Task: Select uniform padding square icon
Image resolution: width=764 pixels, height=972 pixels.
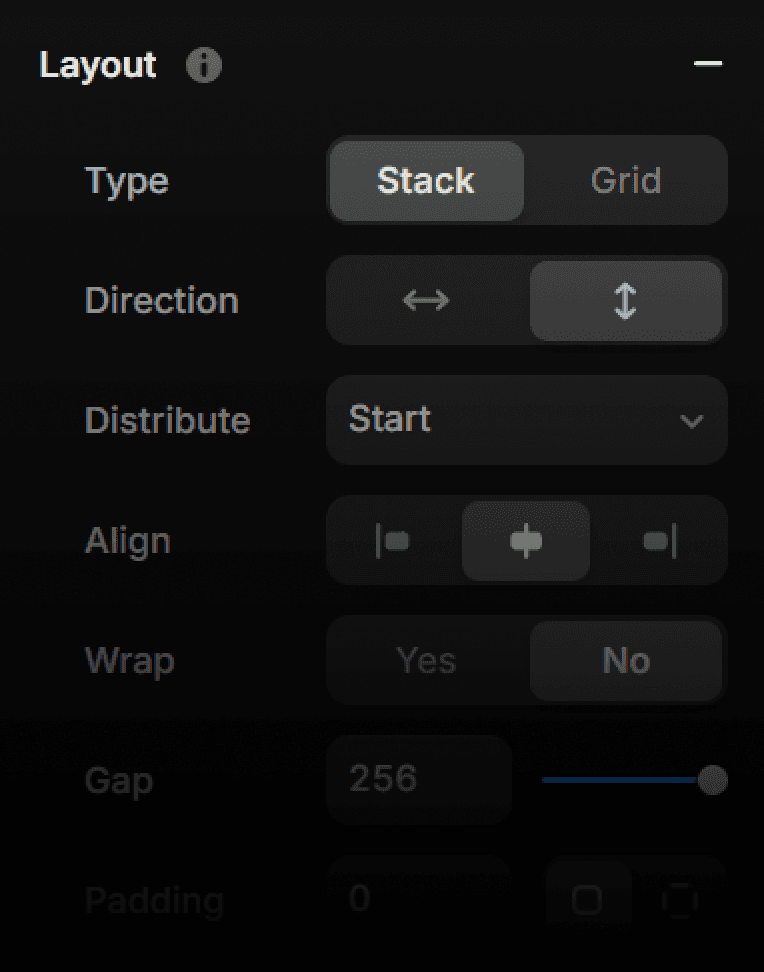Action: (x=587, y=899)
